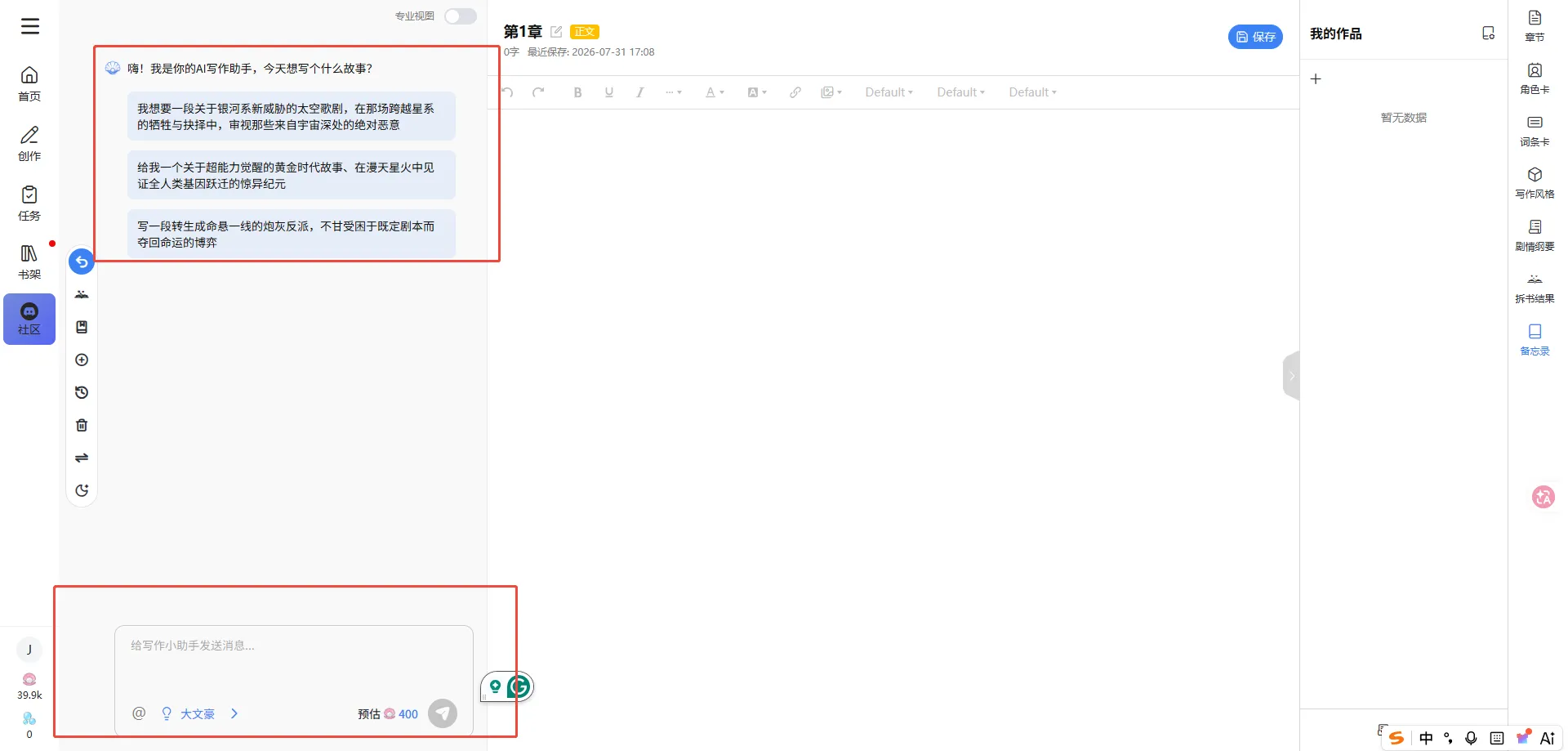Click the plus to add a work
The height and width of the screenshot is (751, 1568).
tap(1316, 79)
